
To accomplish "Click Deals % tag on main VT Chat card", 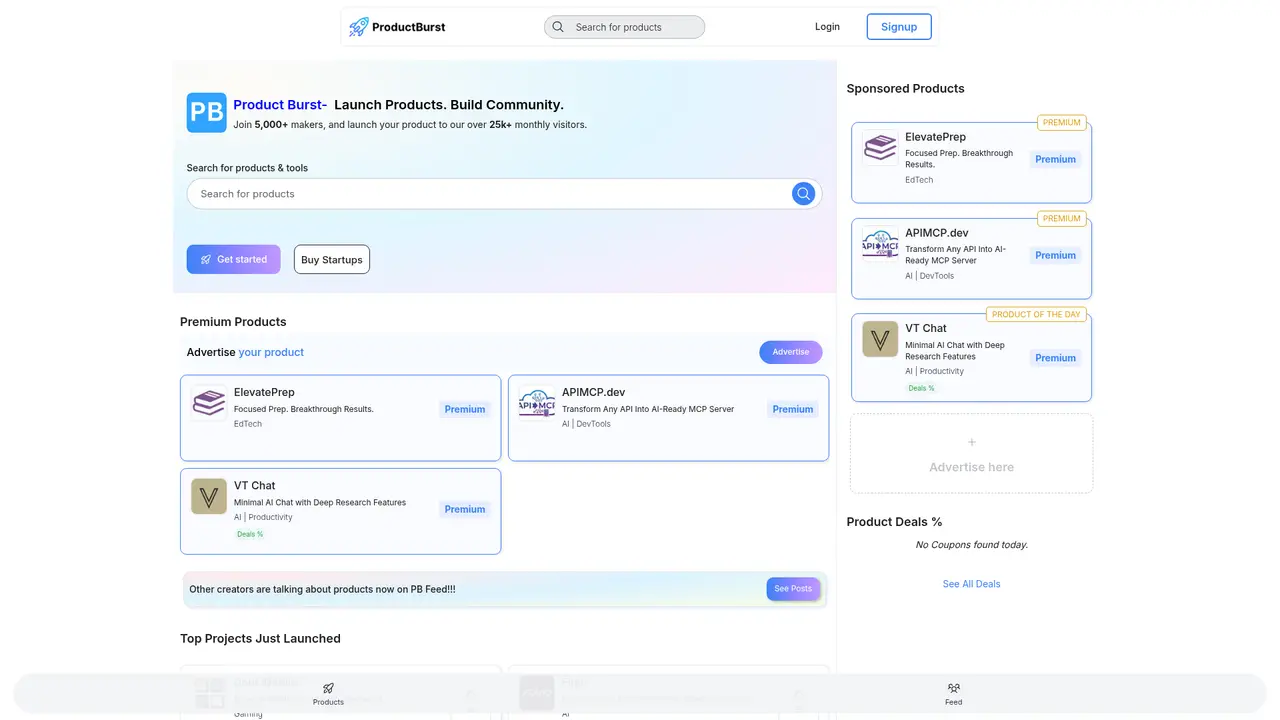I will 250,534.
